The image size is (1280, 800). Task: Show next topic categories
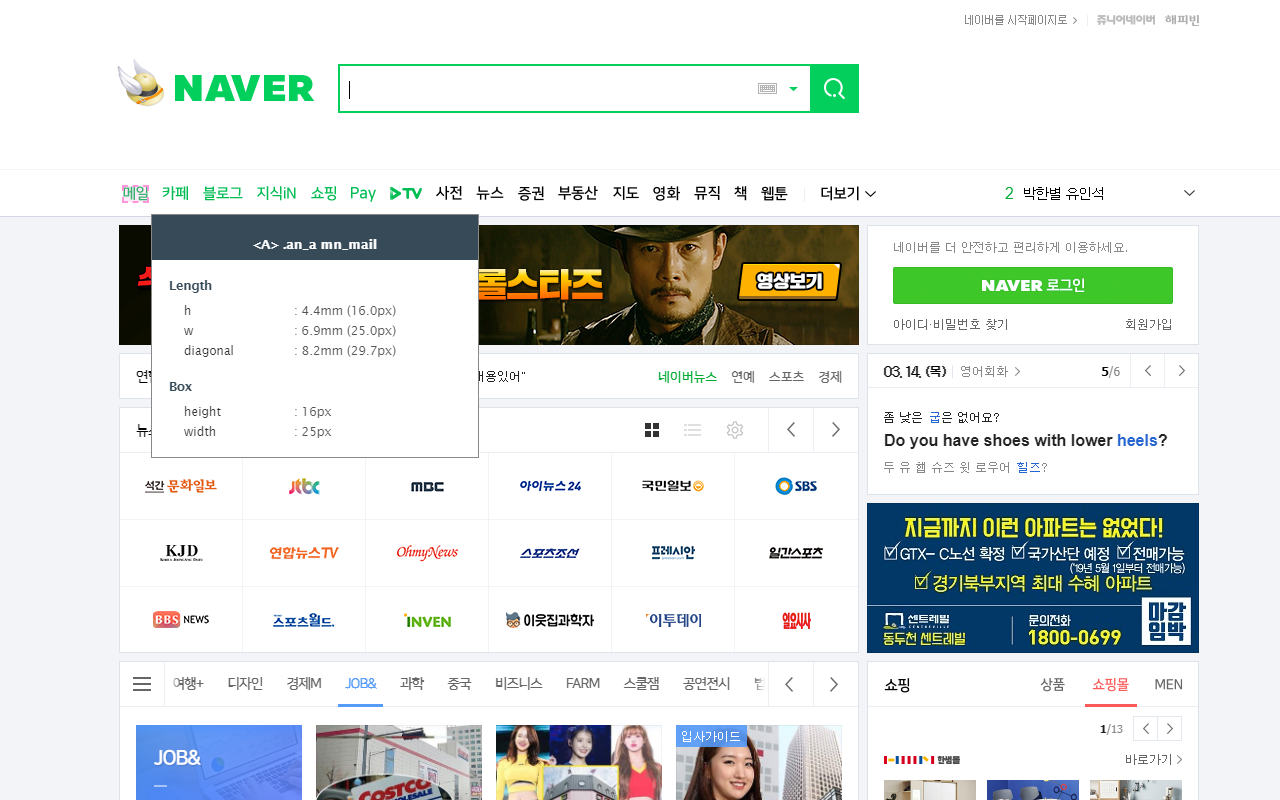click(834, 684)
